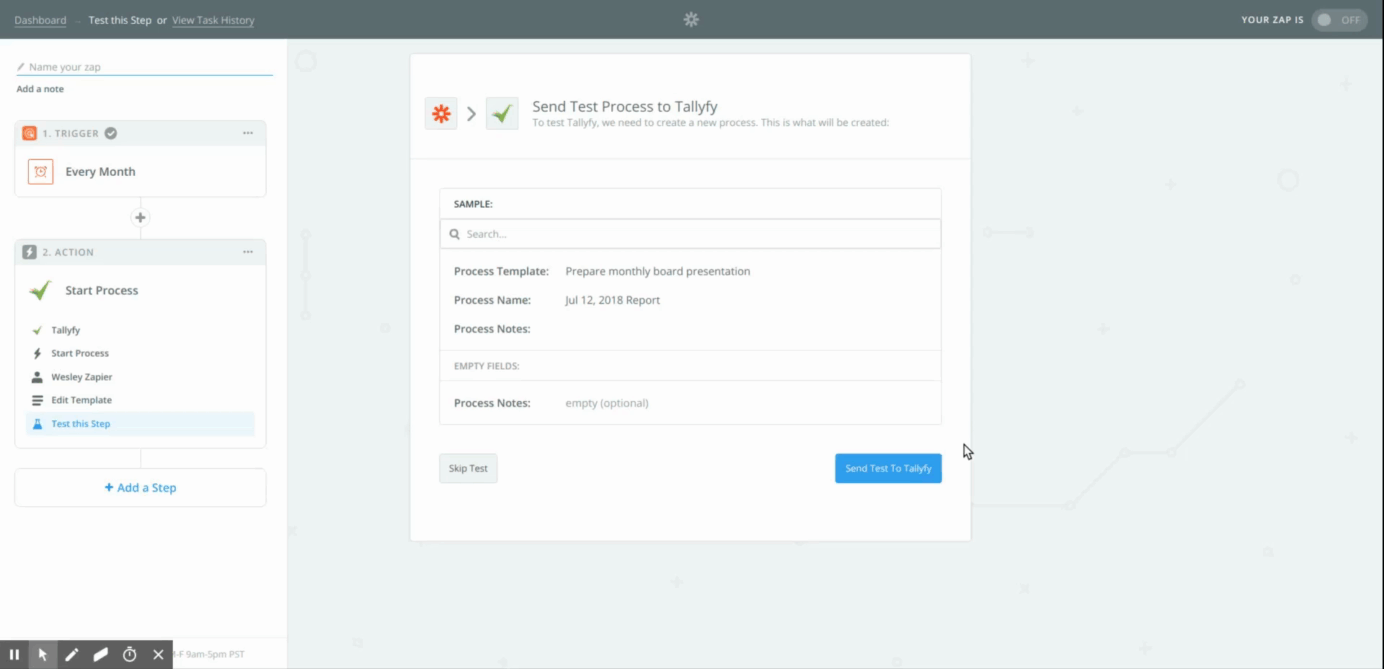Click the Zapier icon in test header

pyautogui.click(x=441, y=114)
